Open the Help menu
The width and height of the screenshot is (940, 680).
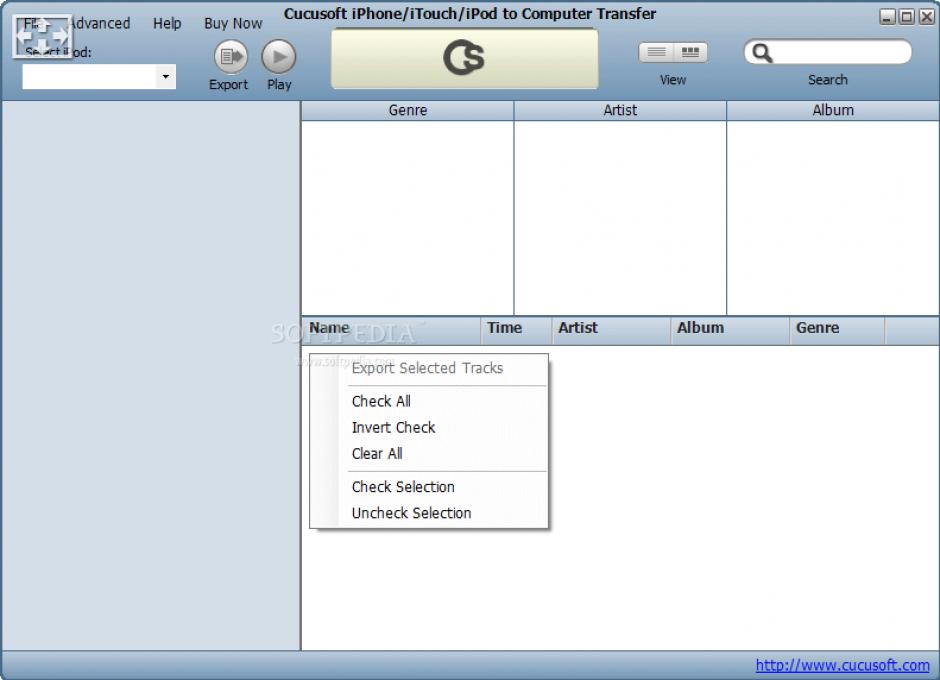coord(167,23)
